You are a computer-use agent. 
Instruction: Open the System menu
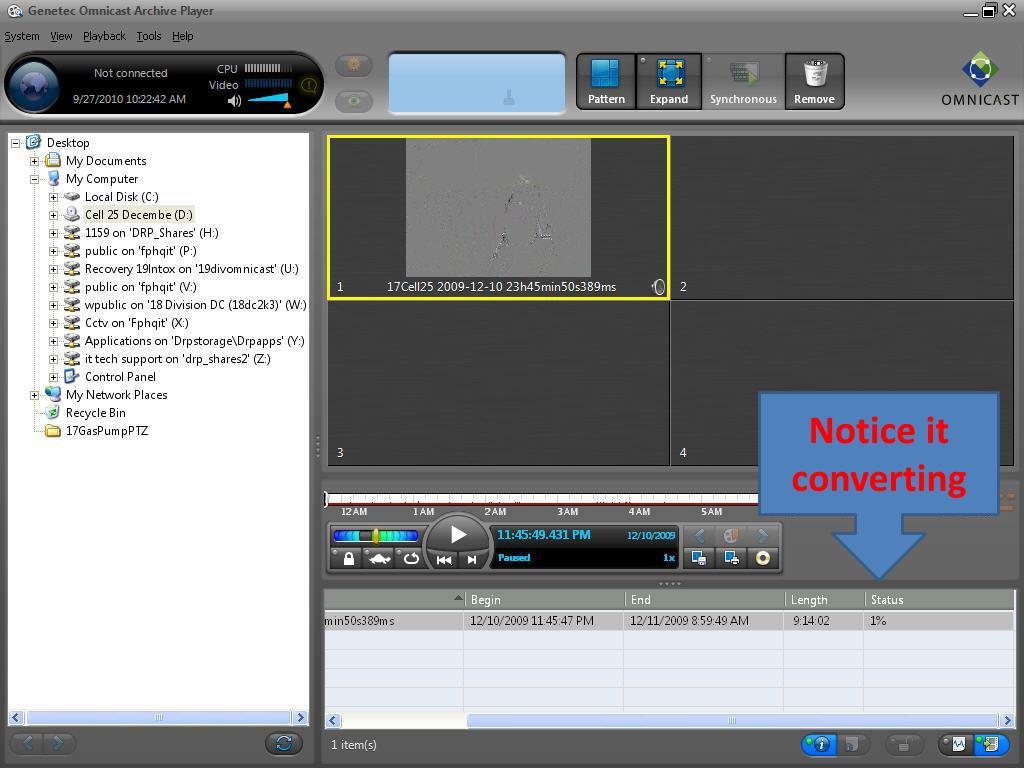pos(22,36)
